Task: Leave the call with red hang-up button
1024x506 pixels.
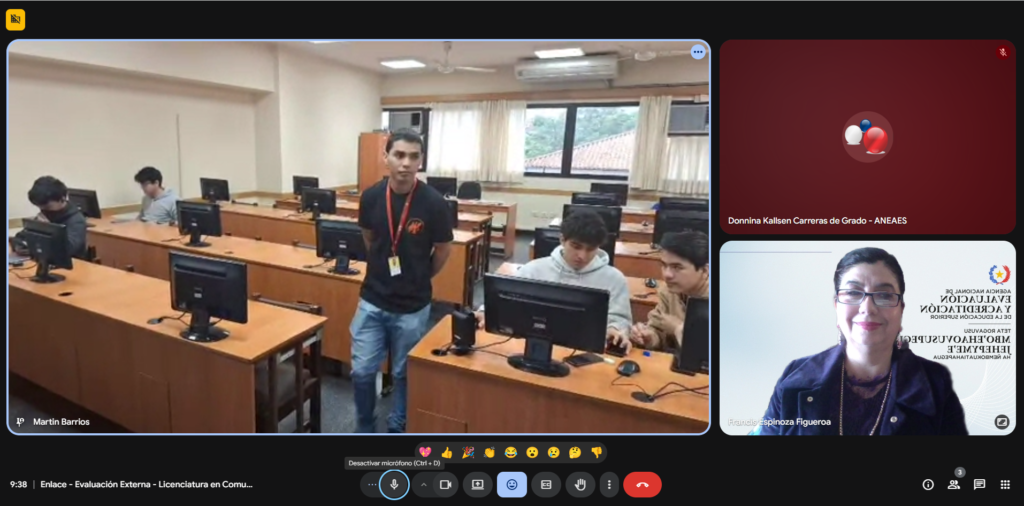Action: click(x=642, y=485)
